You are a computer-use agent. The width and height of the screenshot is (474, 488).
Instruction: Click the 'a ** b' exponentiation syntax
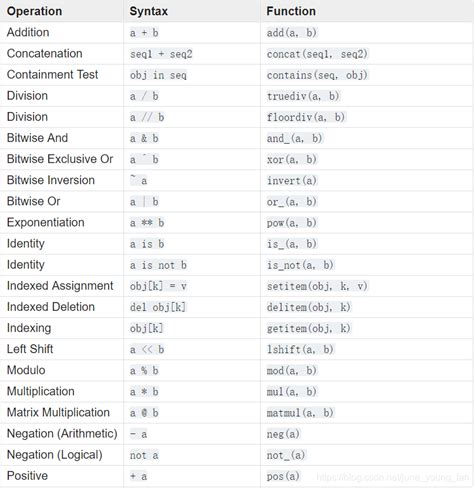pyautogui.click(x=147, y=223)
